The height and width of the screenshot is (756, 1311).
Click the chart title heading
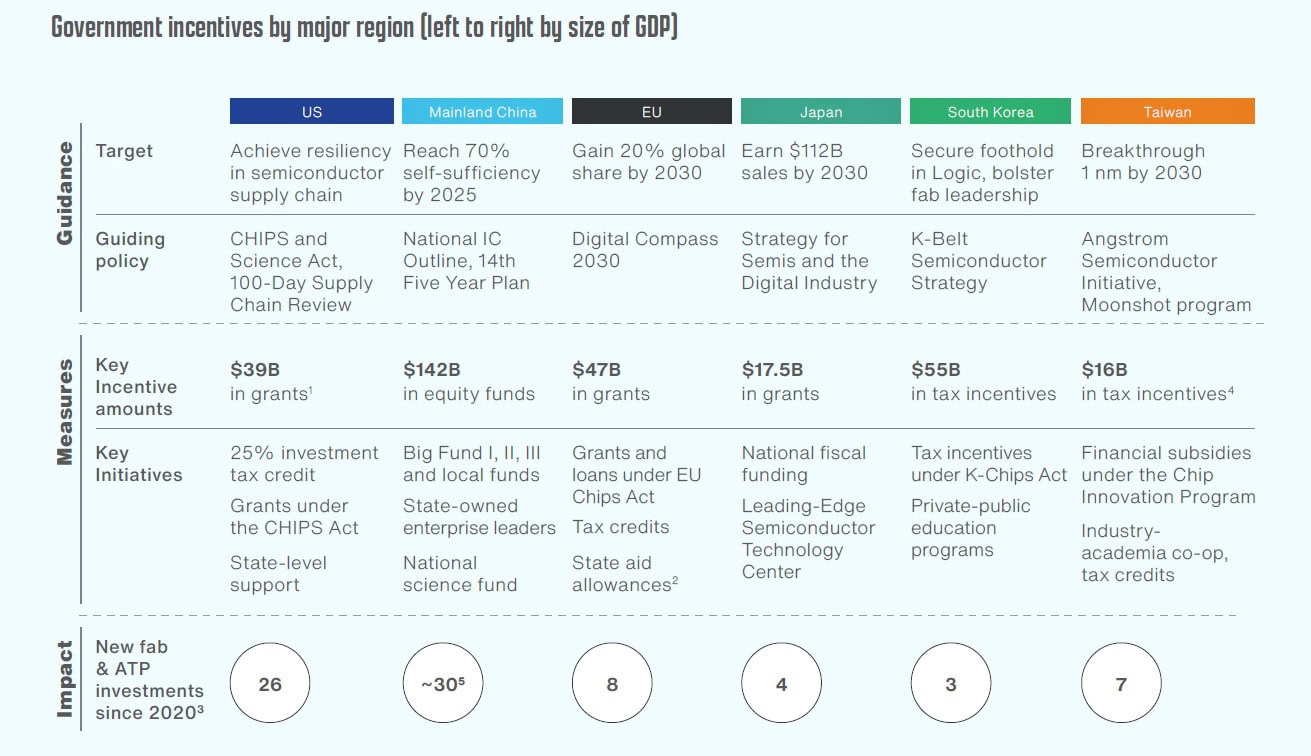coord(364,27)
